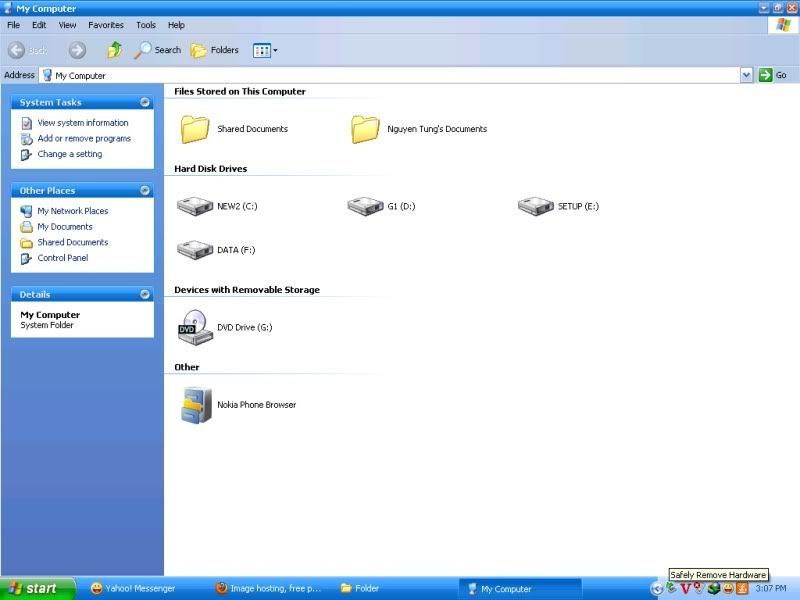Select the SETUP (E:) drive icon
This screenshot has height=600, width=800.
[x=536, y=206]
